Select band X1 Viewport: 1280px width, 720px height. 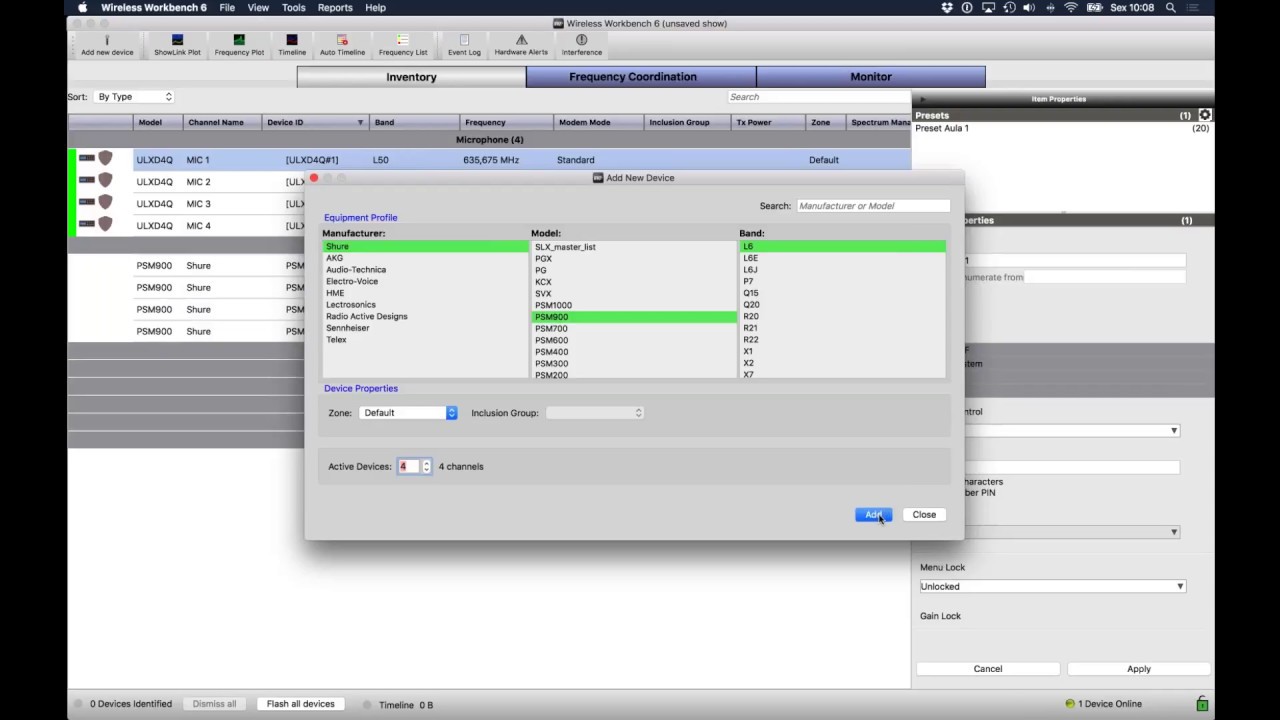coord(842,352)
